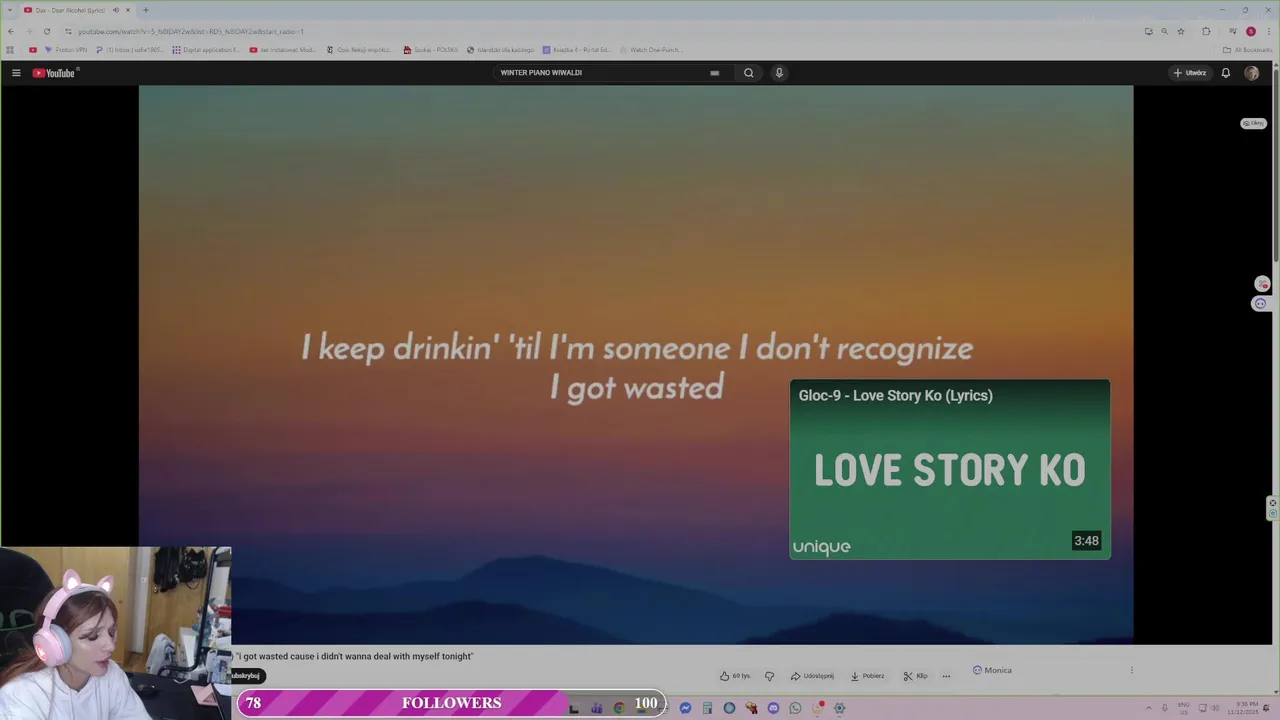This screenshot has height=720, width=1280.
Task: Go back with the browser back arrow
Action: pos(11,31)
